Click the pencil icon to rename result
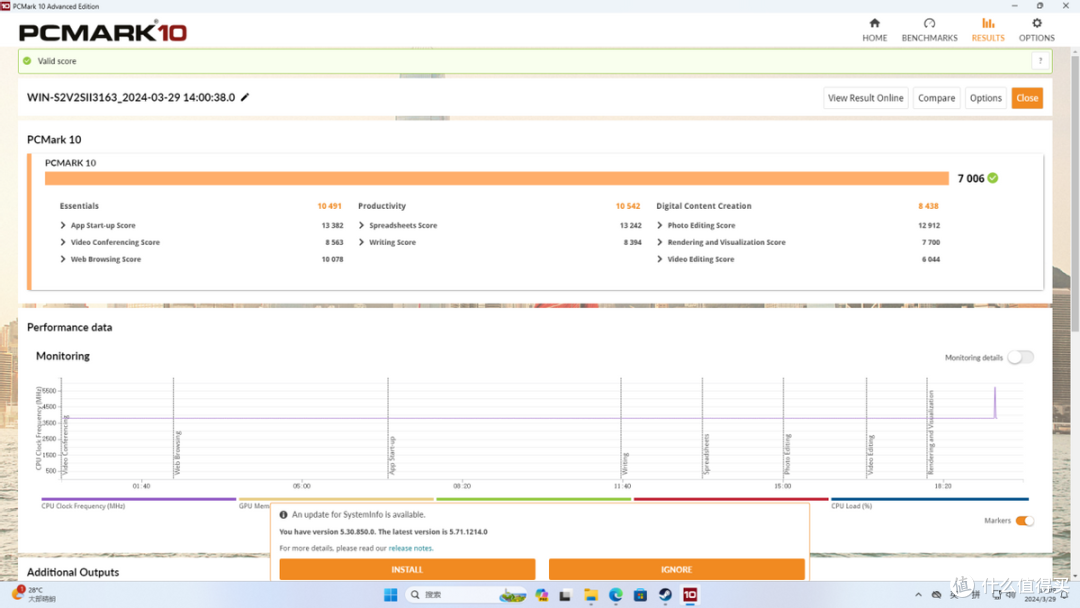 coord(245,97)
